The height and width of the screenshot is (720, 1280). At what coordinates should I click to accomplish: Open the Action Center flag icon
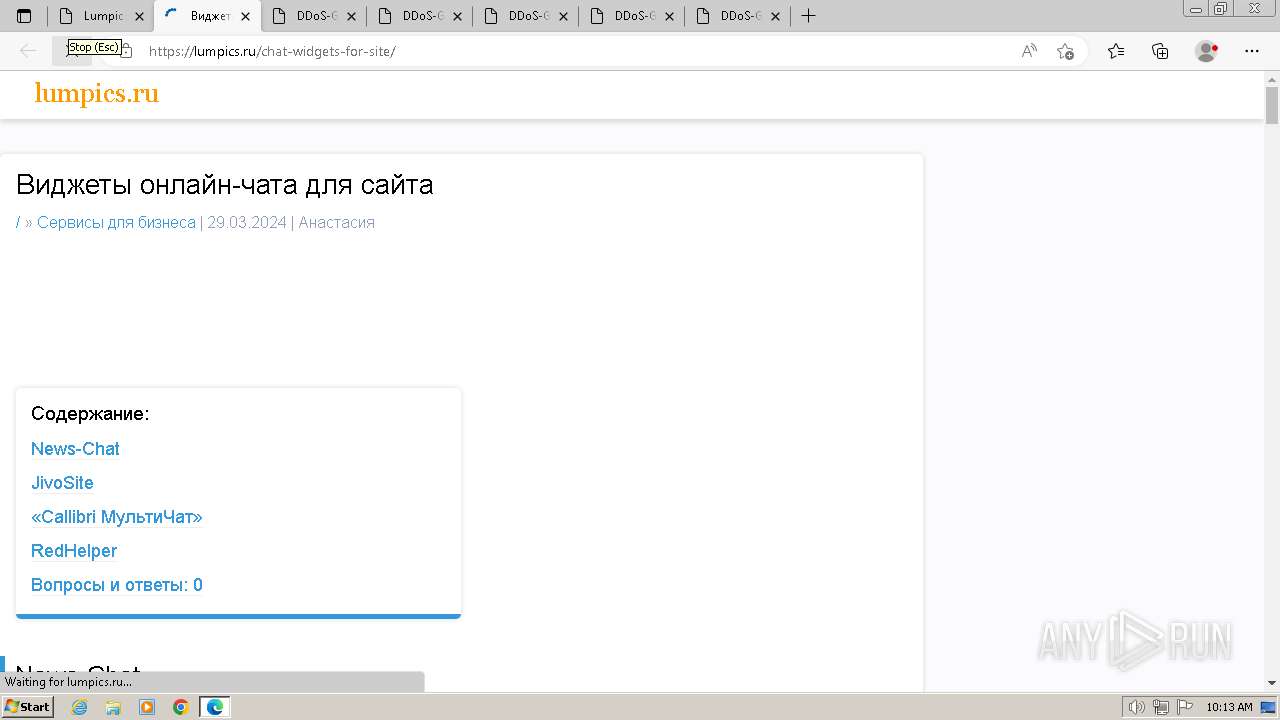coord(1183,707)
